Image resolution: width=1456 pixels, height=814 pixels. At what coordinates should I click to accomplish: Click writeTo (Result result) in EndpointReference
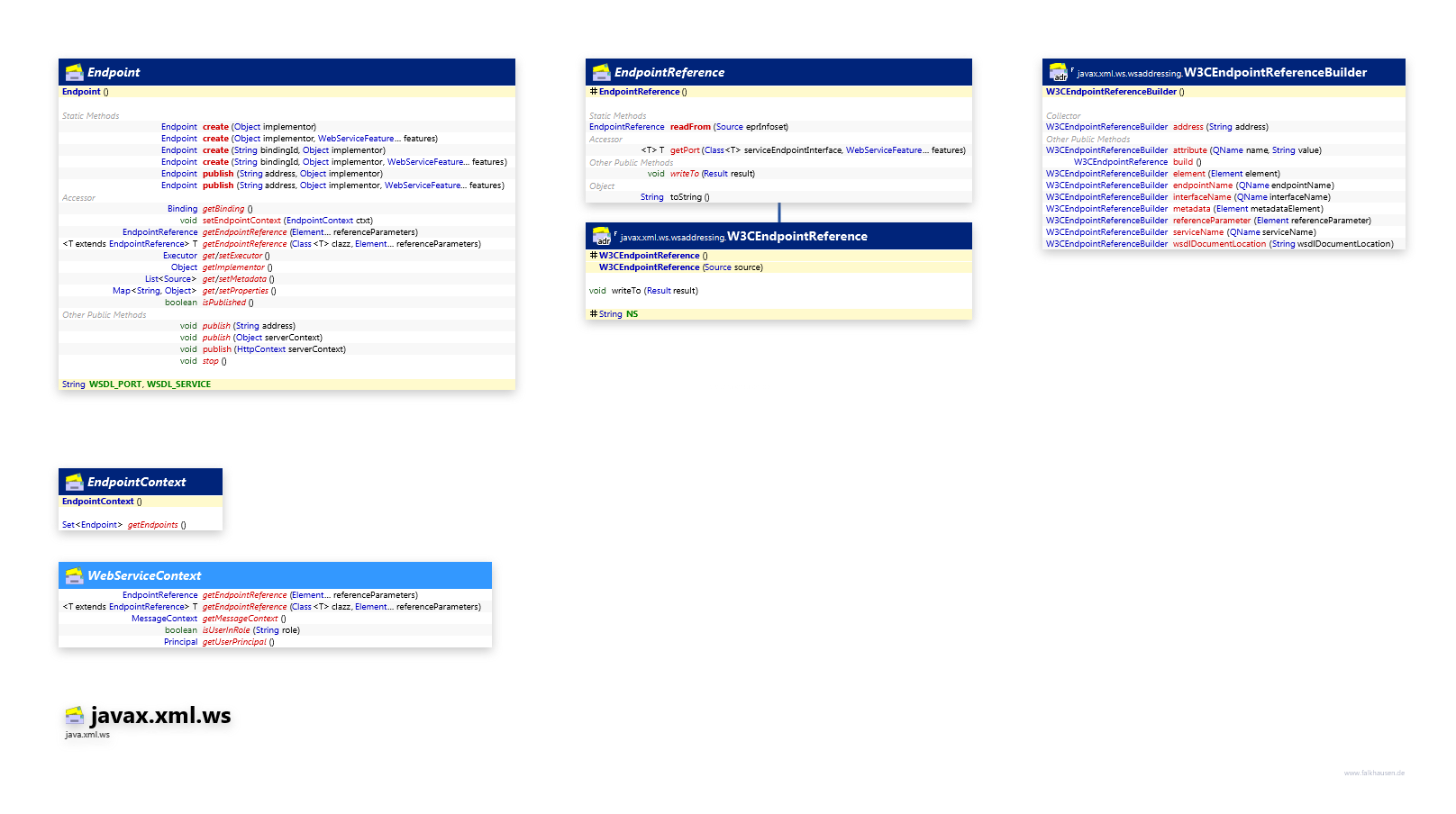[713, 174]
